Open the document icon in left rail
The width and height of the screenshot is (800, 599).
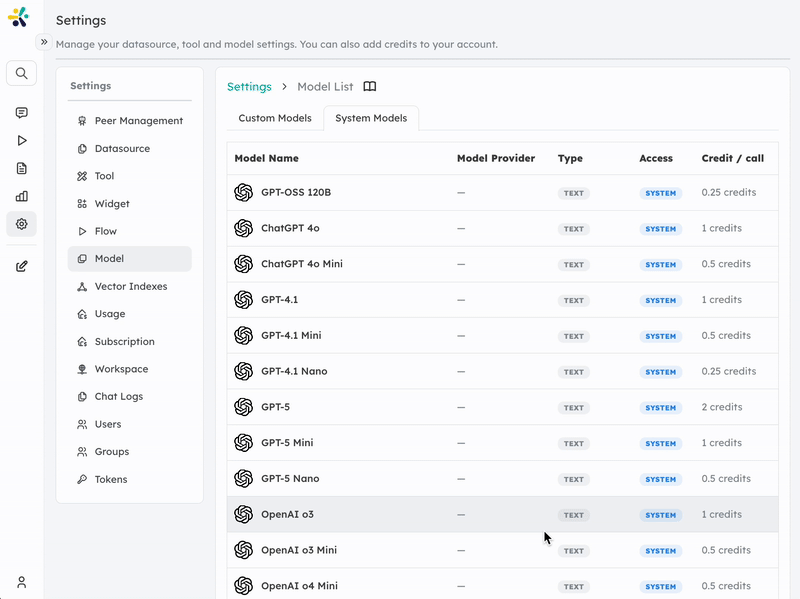[x=21, y=169]
